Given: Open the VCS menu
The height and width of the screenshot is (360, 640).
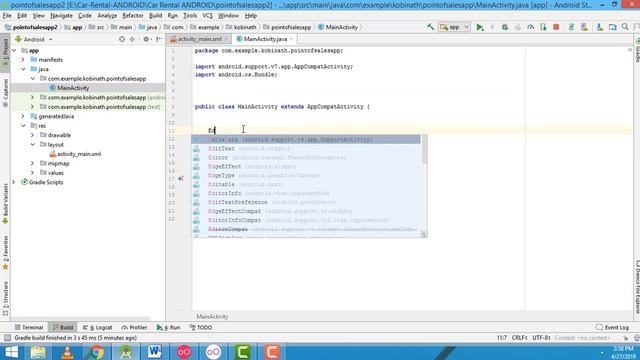Looking at the screenshot, I should coord(207,16).
